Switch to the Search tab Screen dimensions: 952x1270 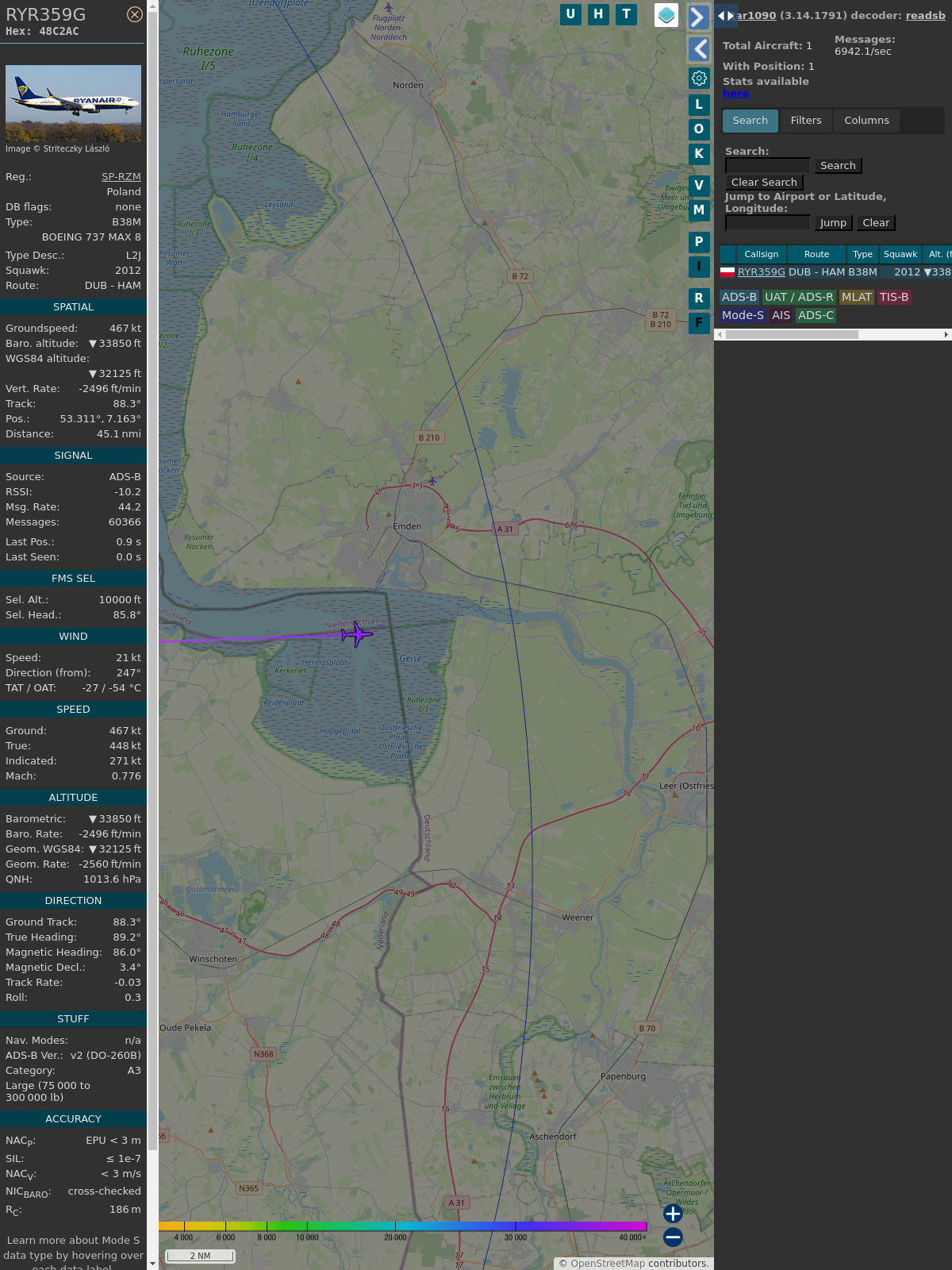(750, 121)
